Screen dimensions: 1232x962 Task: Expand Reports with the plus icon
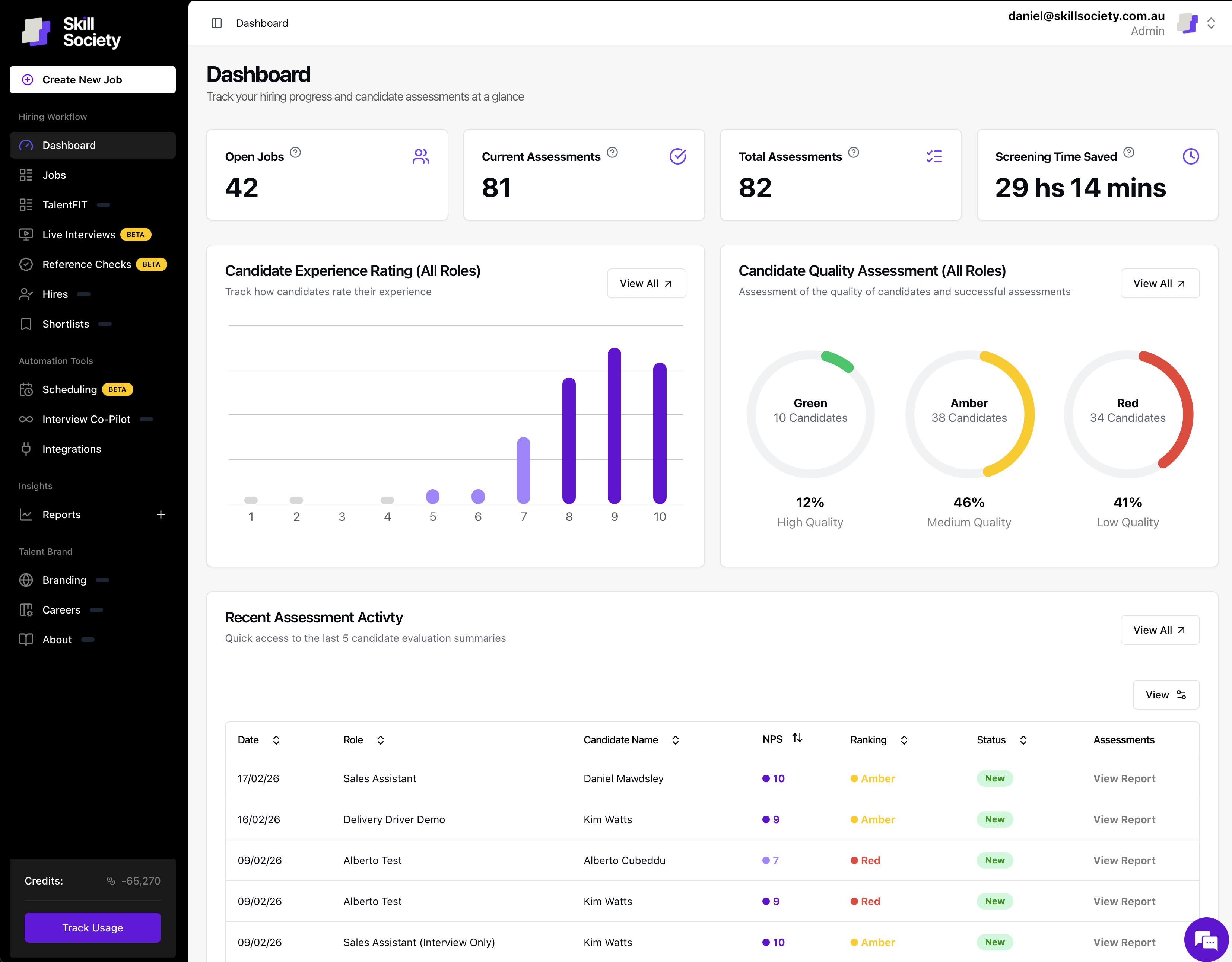161,514
